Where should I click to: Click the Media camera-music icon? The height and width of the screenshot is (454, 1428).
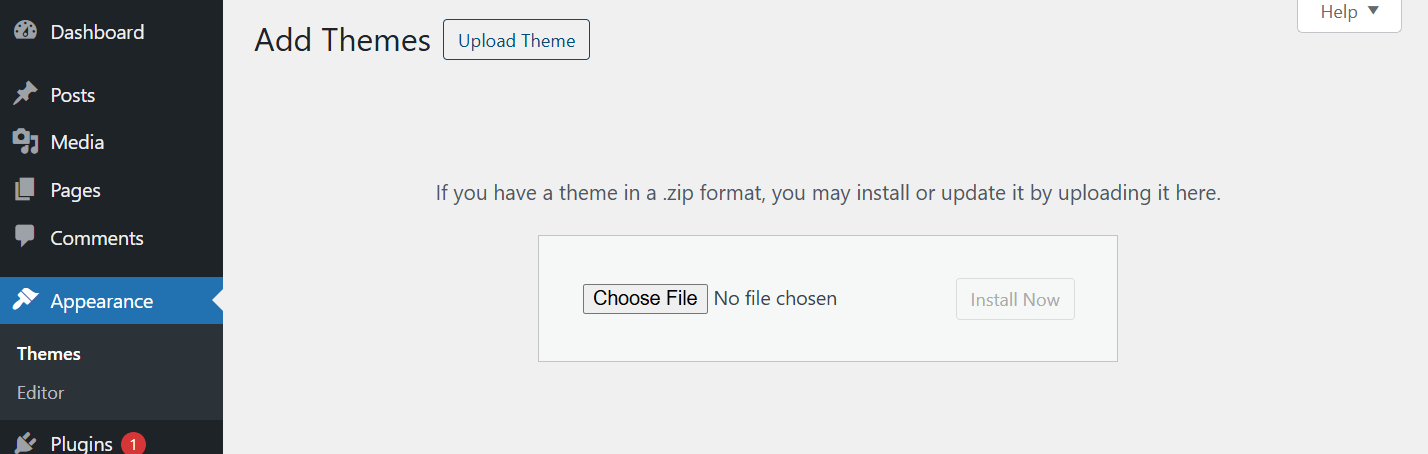pos(25,142)
